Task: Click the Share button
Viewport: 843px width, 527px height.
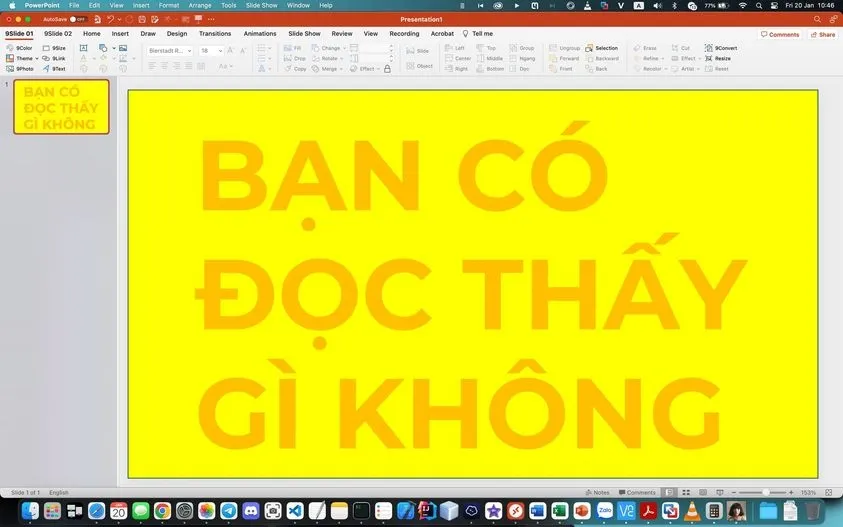Action: (x=822, y=34)
